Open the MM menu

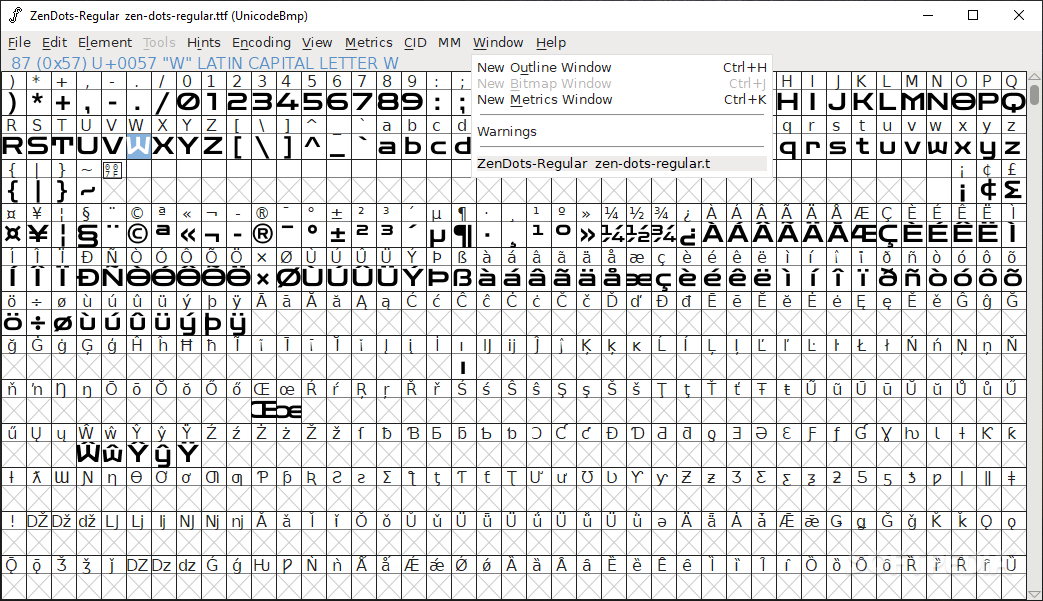tap(449, 43)
